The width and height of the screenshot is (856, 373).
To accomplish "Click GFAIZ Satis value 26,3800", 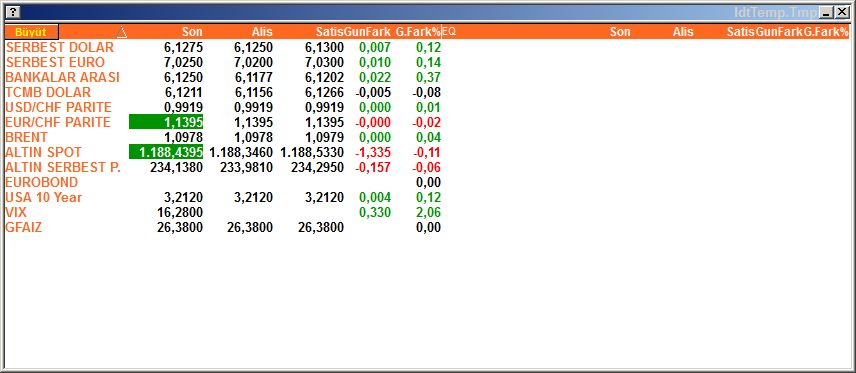I will click(321, 227).
